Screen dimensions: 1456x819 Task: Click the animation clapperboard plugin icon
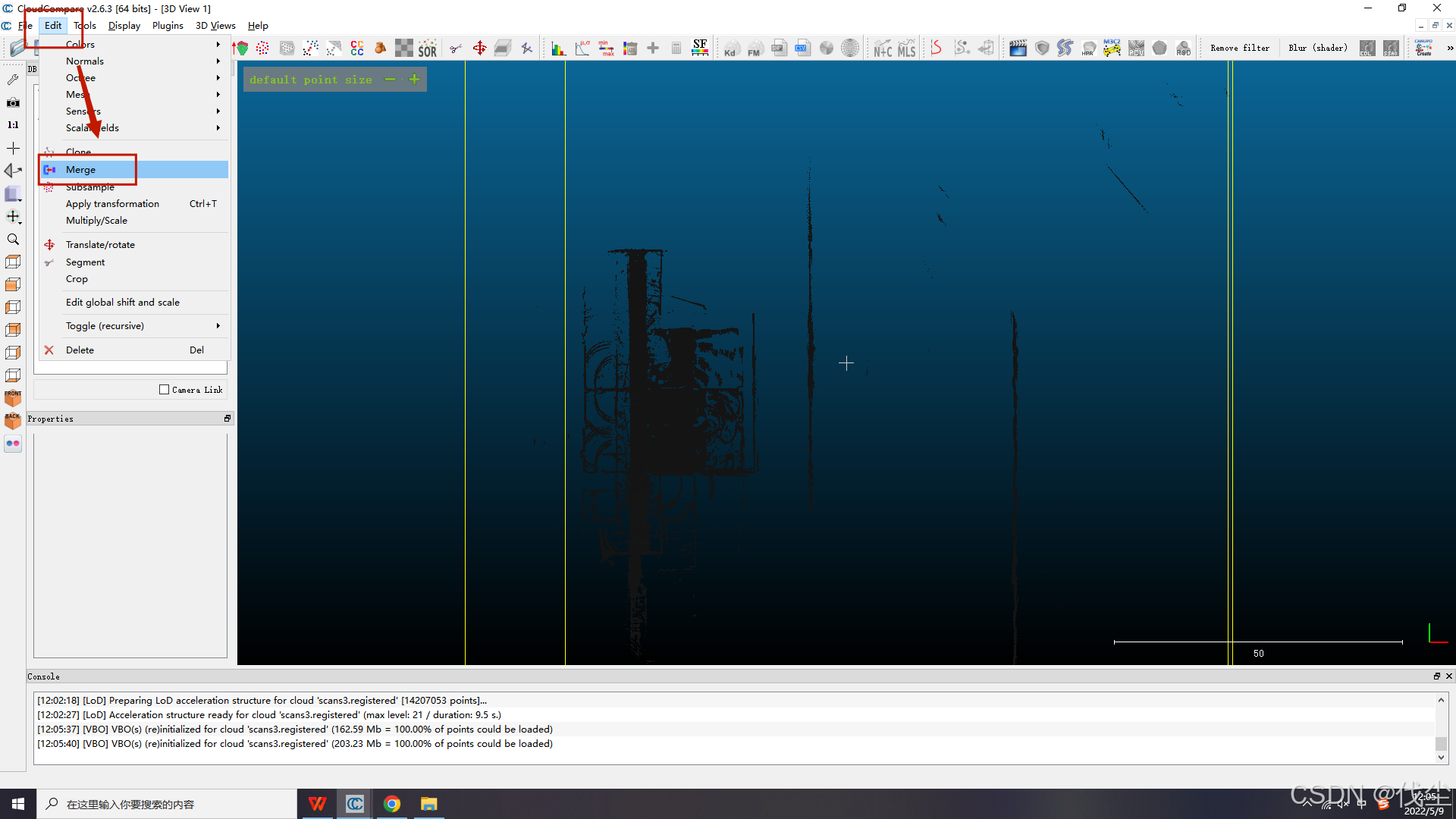(1018, 49)
